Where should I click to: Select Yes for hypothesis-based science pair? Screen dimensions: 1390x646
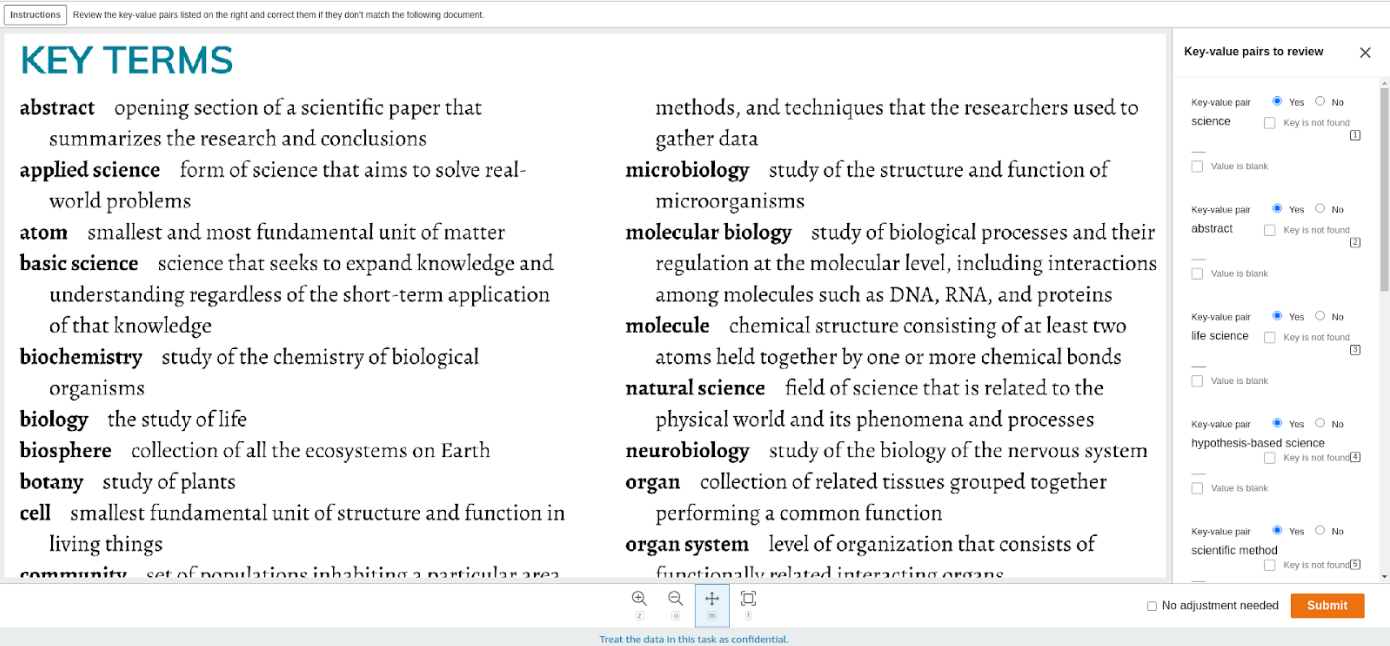click(1278, 423)
